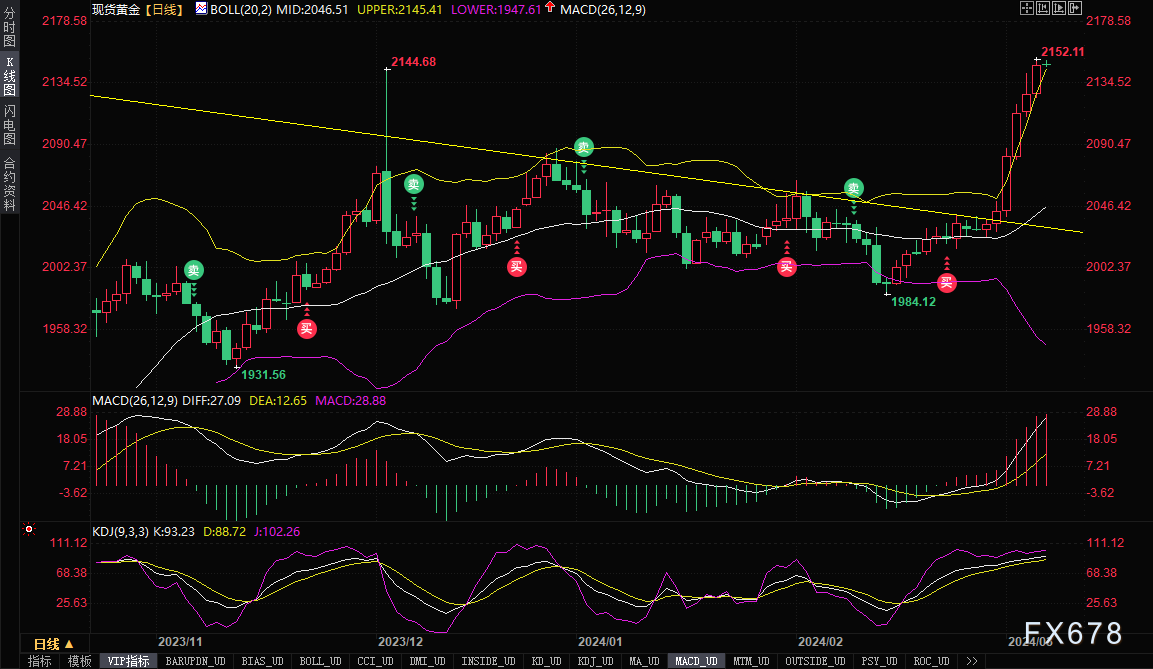Open 闪电图 view in left sidebar
Image resolution: width=1153 pixels, height=669 pixels.
point(10,124)
